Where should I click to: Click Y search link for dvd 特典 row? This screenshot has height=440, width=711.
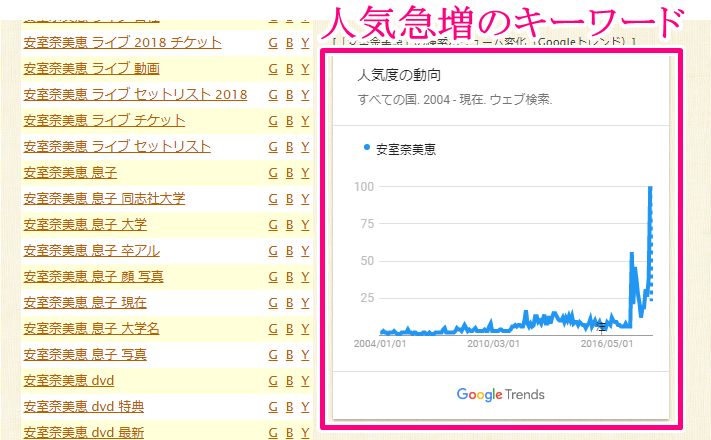point(305,406)
